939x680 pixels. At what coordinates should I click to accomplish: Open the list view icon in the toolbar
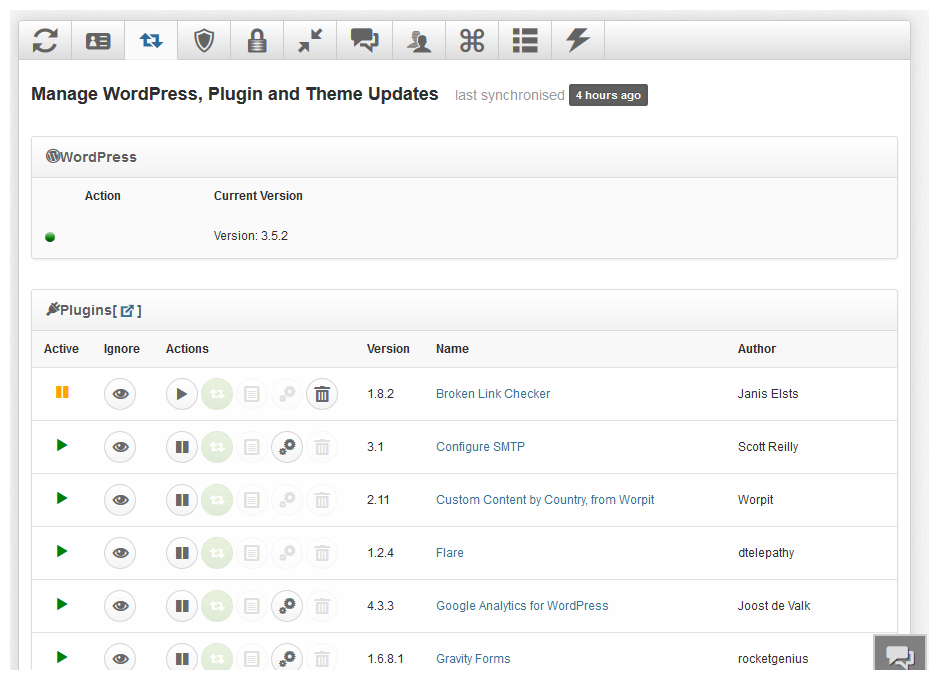pos(524,40)
